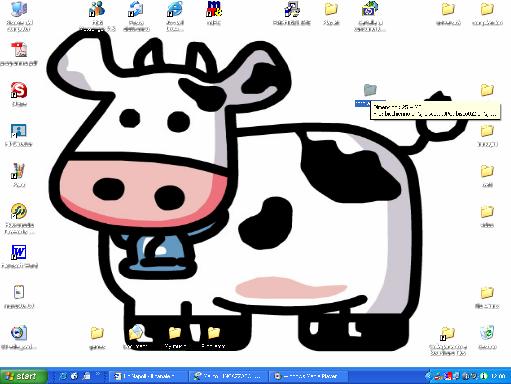
Task: Open the Windows Media Player file icon
Action: pos(19,333)
